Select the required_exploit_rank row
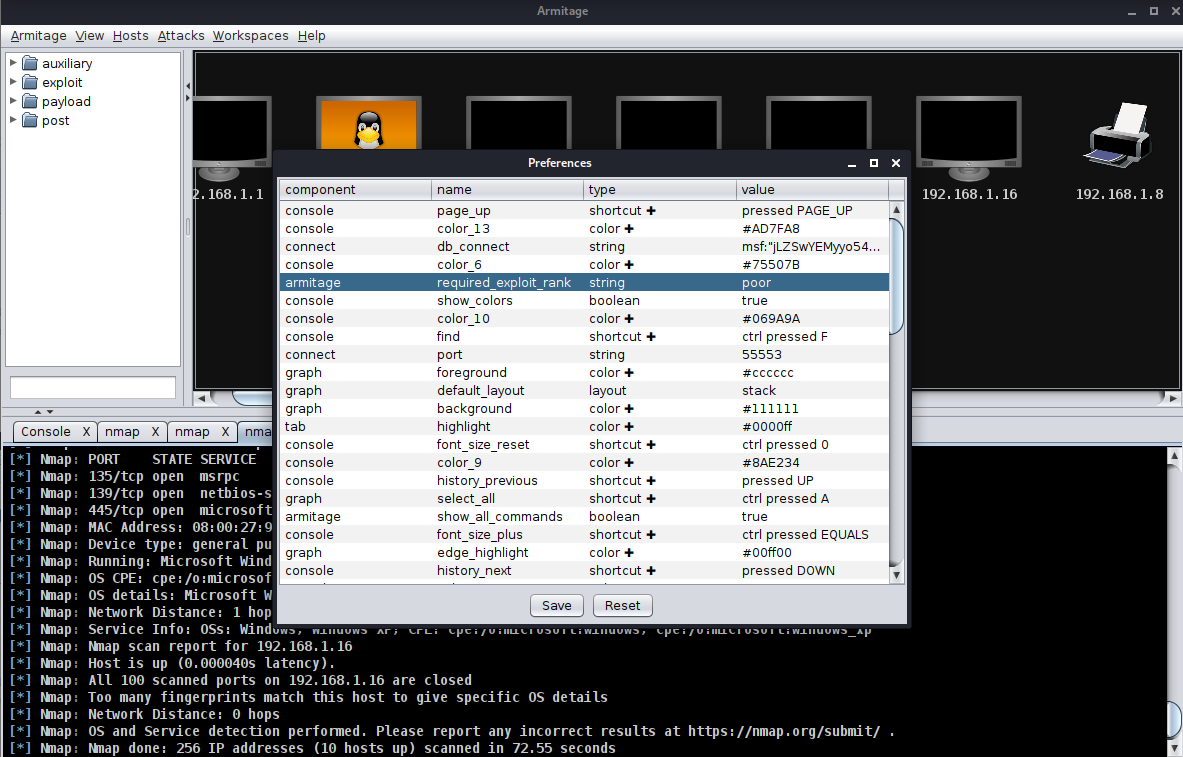 click(584, 282)
